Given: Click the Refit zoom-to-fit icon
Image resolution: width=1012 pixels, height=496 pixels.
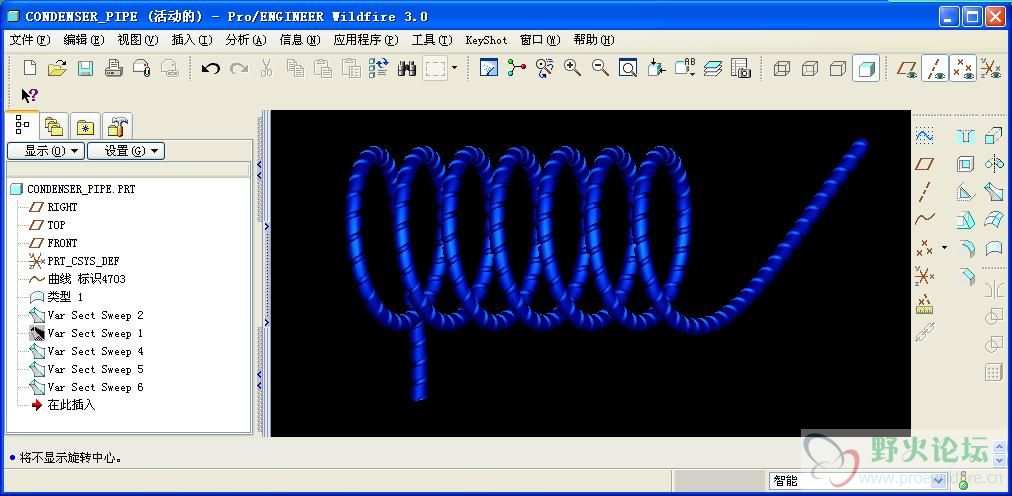Looking at the screenshot, I should [x=628, y=68].
